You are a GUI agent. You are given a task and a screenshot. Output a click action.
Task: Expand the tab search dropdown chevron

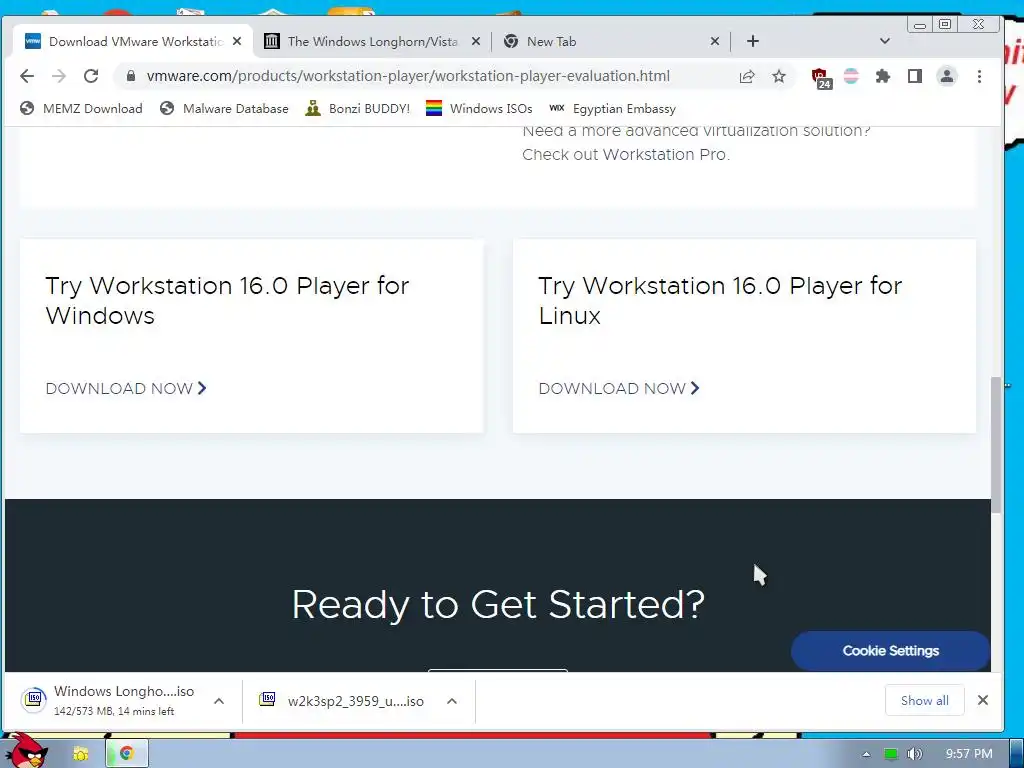(x=885, y=41)
